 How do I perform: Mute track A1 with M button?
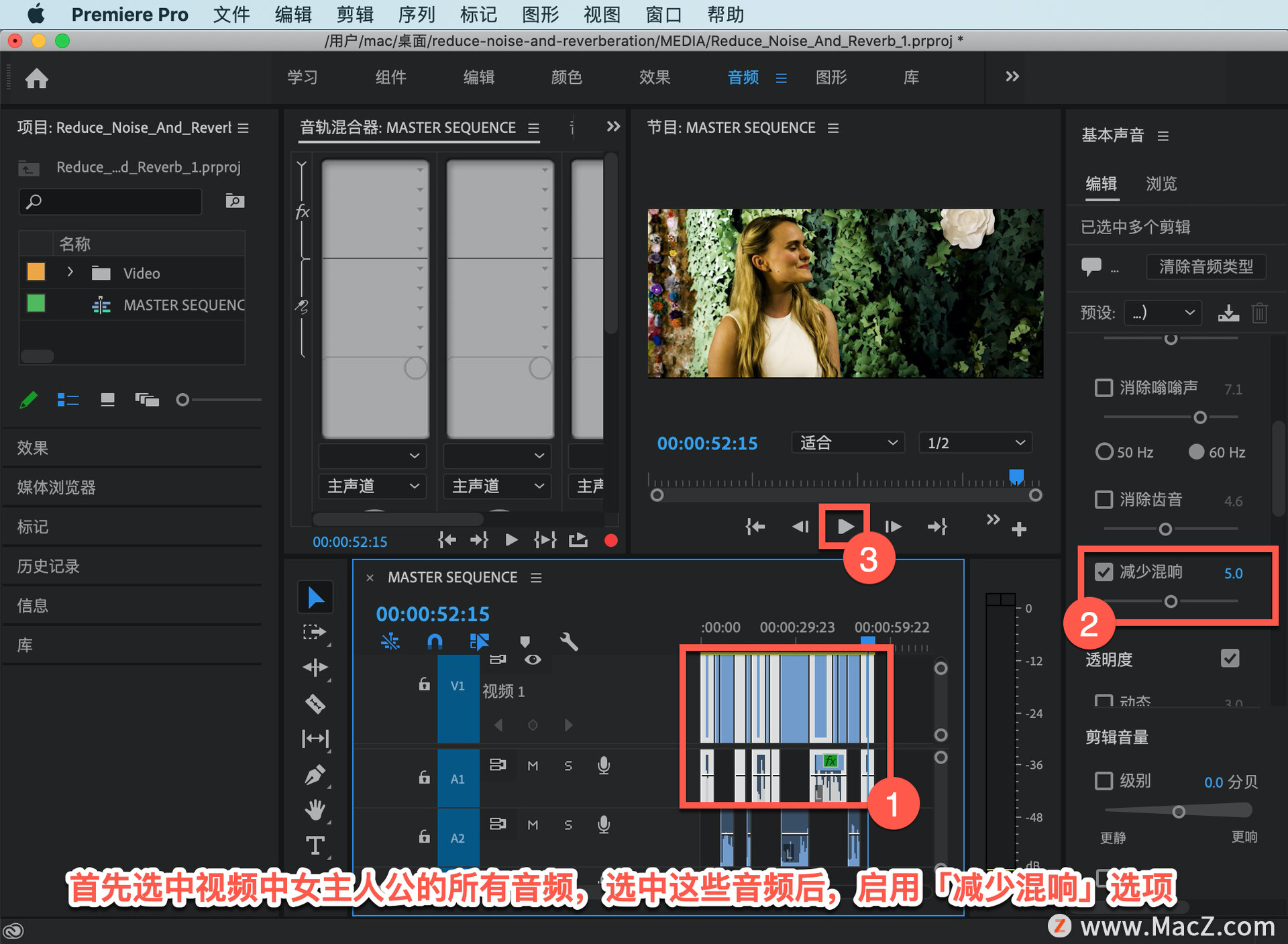(x=533, y=766)
